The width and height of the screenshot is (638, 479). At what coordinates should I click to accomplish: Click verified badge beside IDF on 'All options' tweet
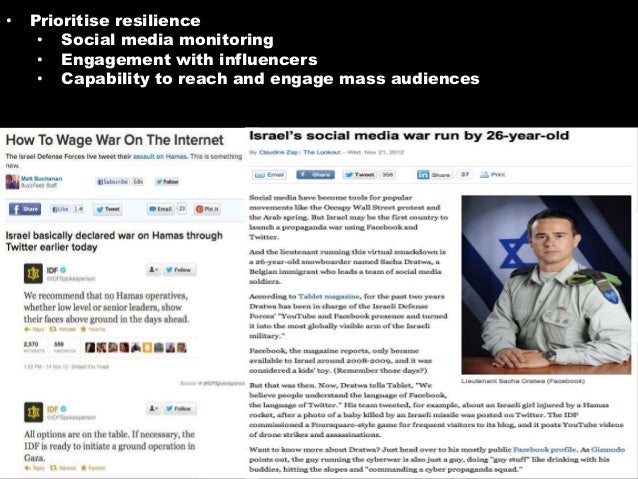63,409
